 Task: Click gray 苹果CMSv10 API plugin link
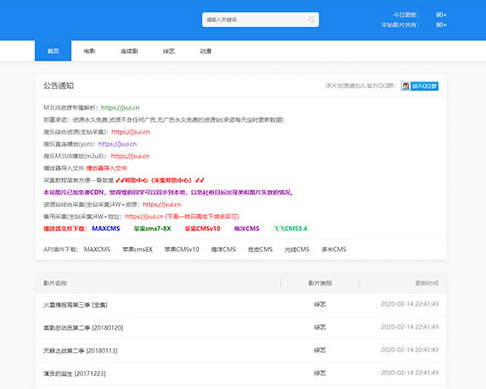pyautogui.click(x=182, y=249)
